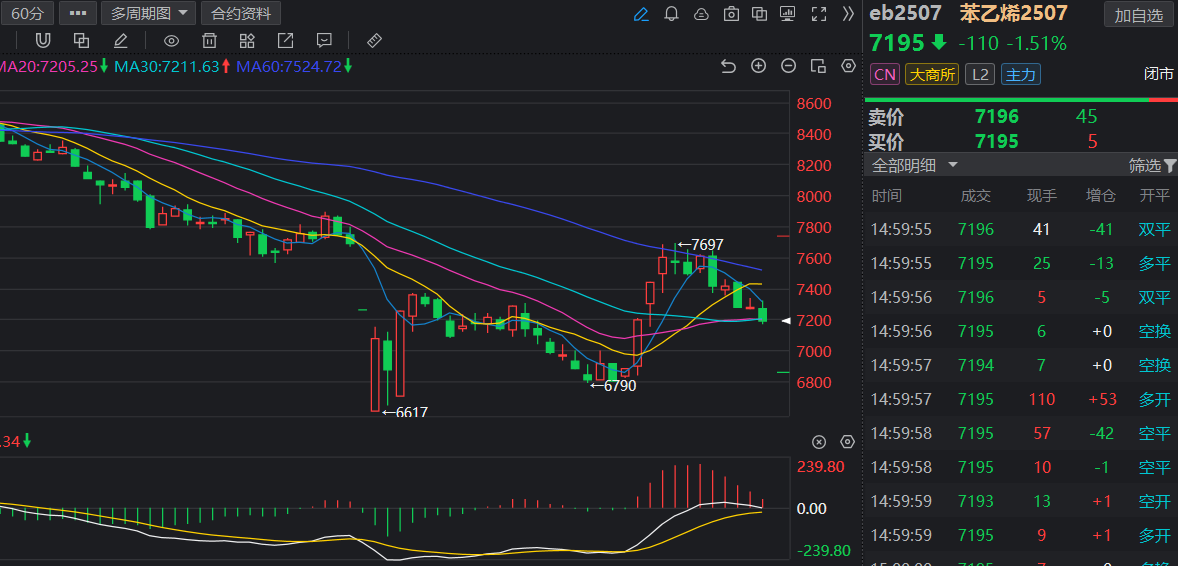Screen dimensions: 1178x566
Task: Zoom in the chart with plus icon
Action: coord(759,65)
